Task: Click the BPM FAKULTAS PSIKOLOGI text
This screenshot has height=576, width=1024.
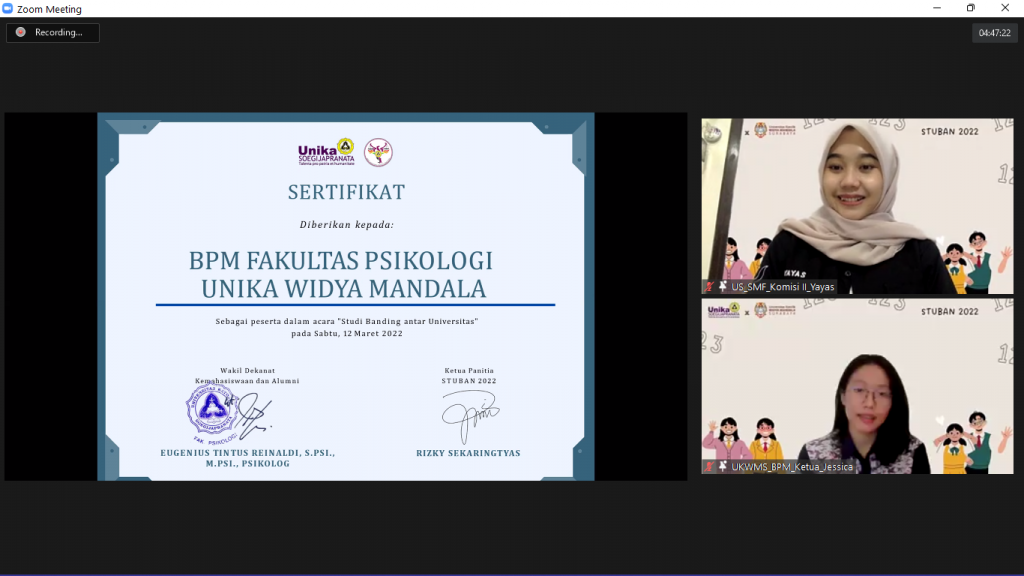Action: [x=341, y=260]
